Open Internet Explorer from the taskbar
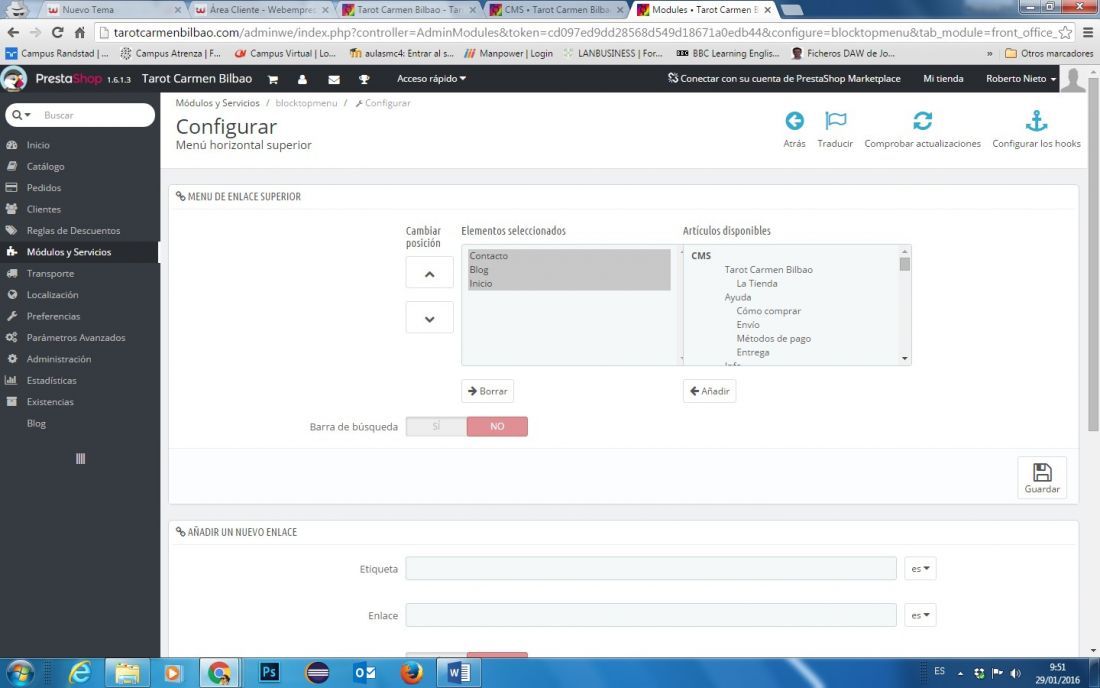Image resolution: width=1100 pixels, height=688 pixels. (80, 673)
